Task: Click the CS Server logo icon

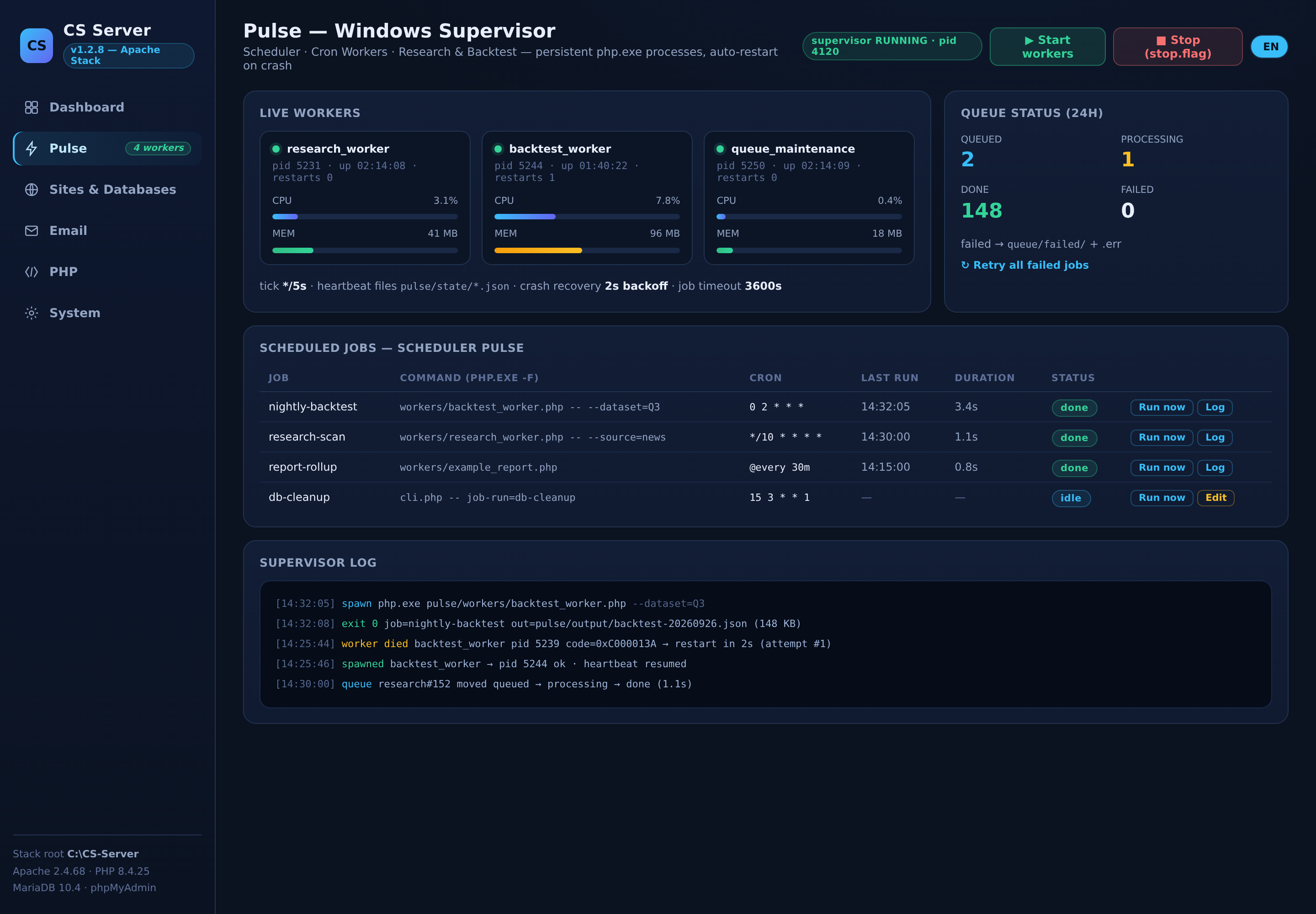Action: (37, 45)
